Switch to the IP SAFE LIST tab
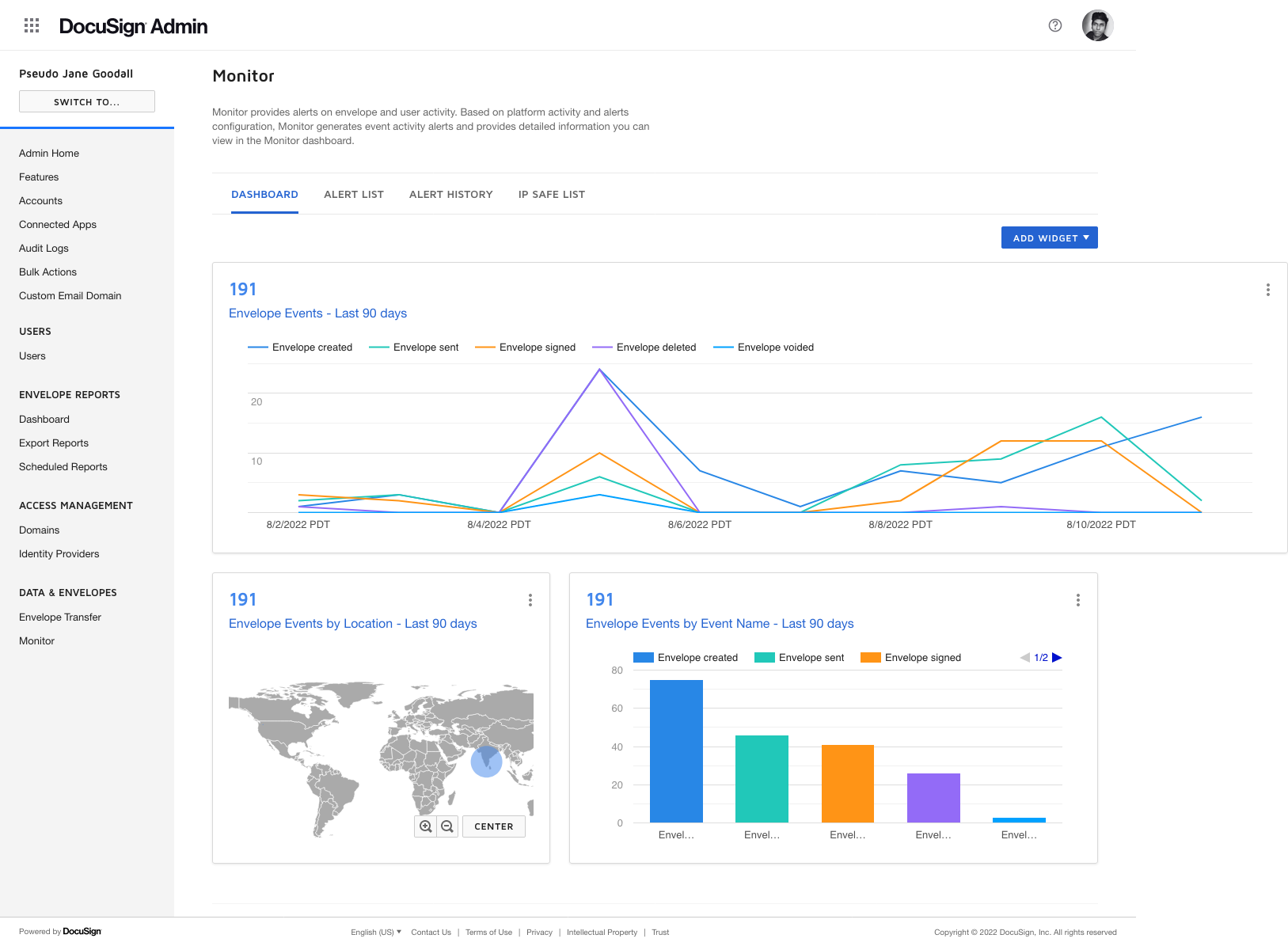 (x=552, y=195)
